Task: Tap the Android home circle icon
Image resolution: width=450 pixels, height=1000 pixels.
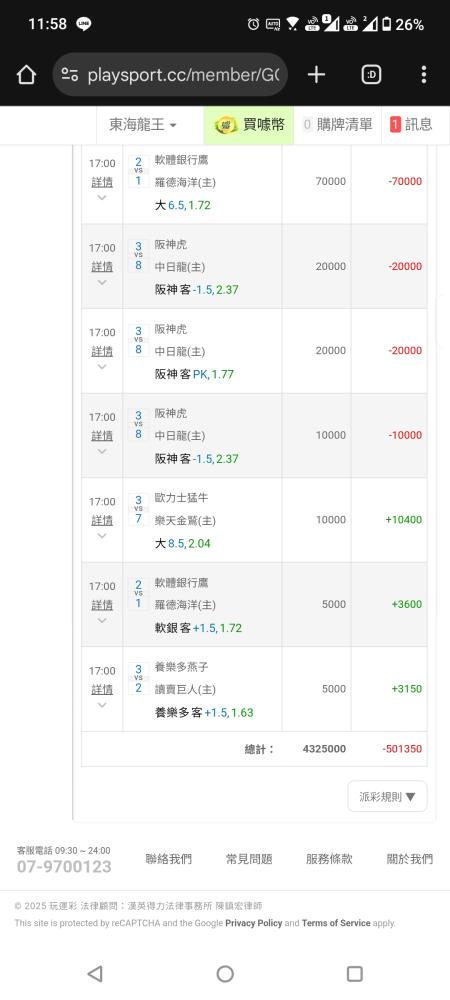Action: pyautogui.click(x=225, y=973)
